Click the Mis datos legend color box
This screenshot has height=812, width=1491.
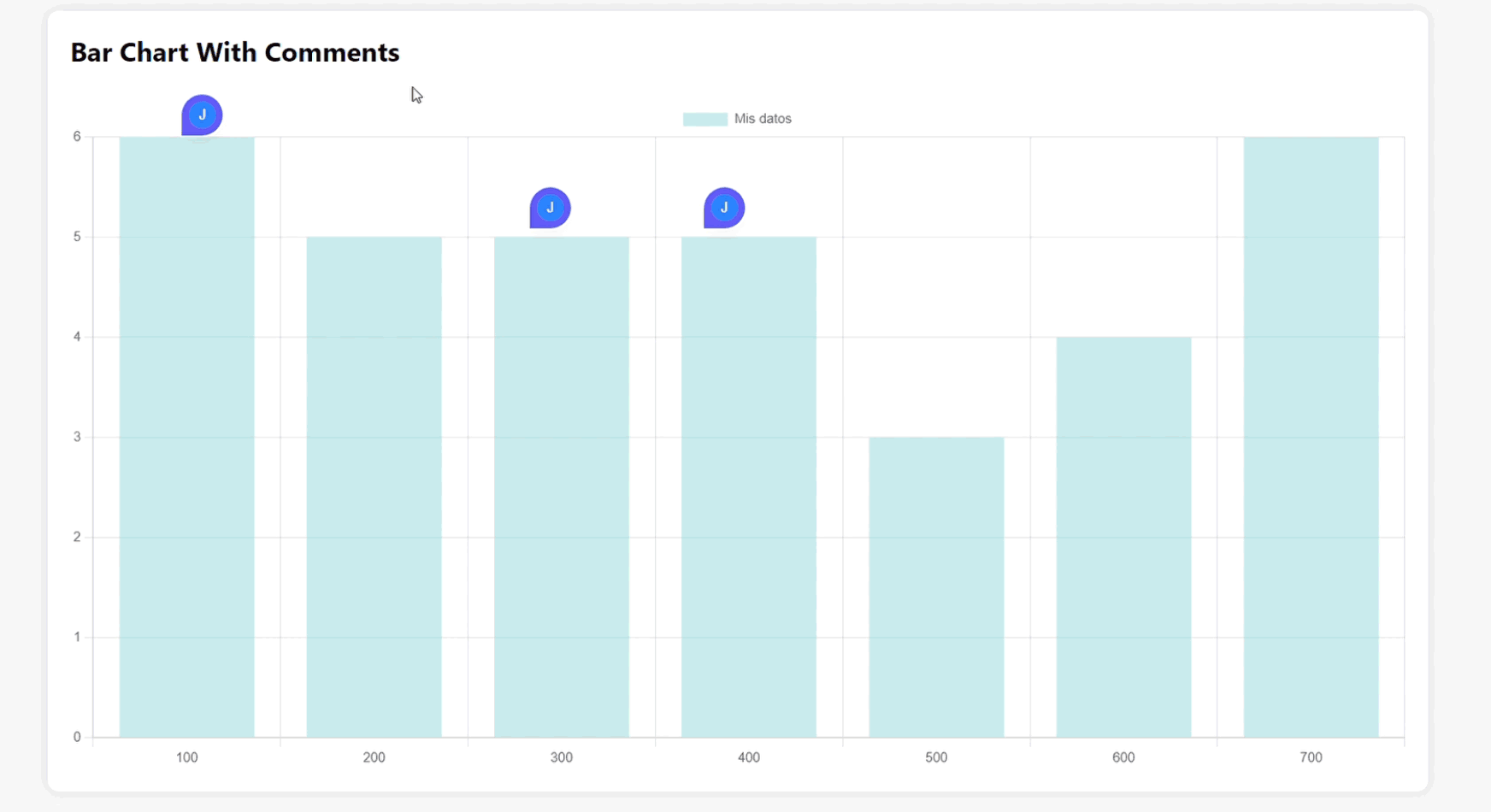(705, 119)
